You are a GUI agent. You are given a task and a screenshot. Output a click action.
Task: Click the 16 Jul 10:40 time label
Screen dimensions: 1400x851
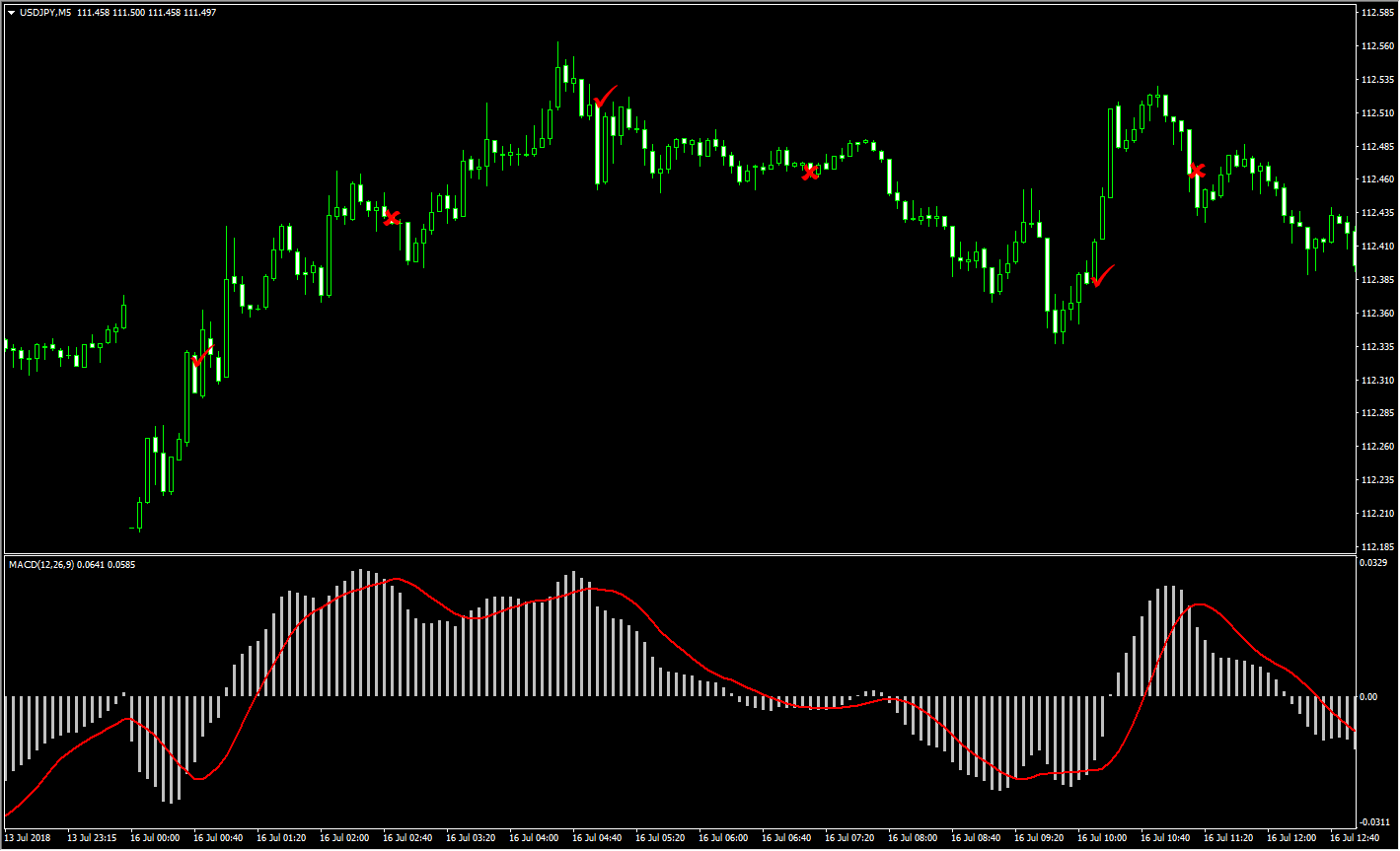click(x=1165, y=839)
